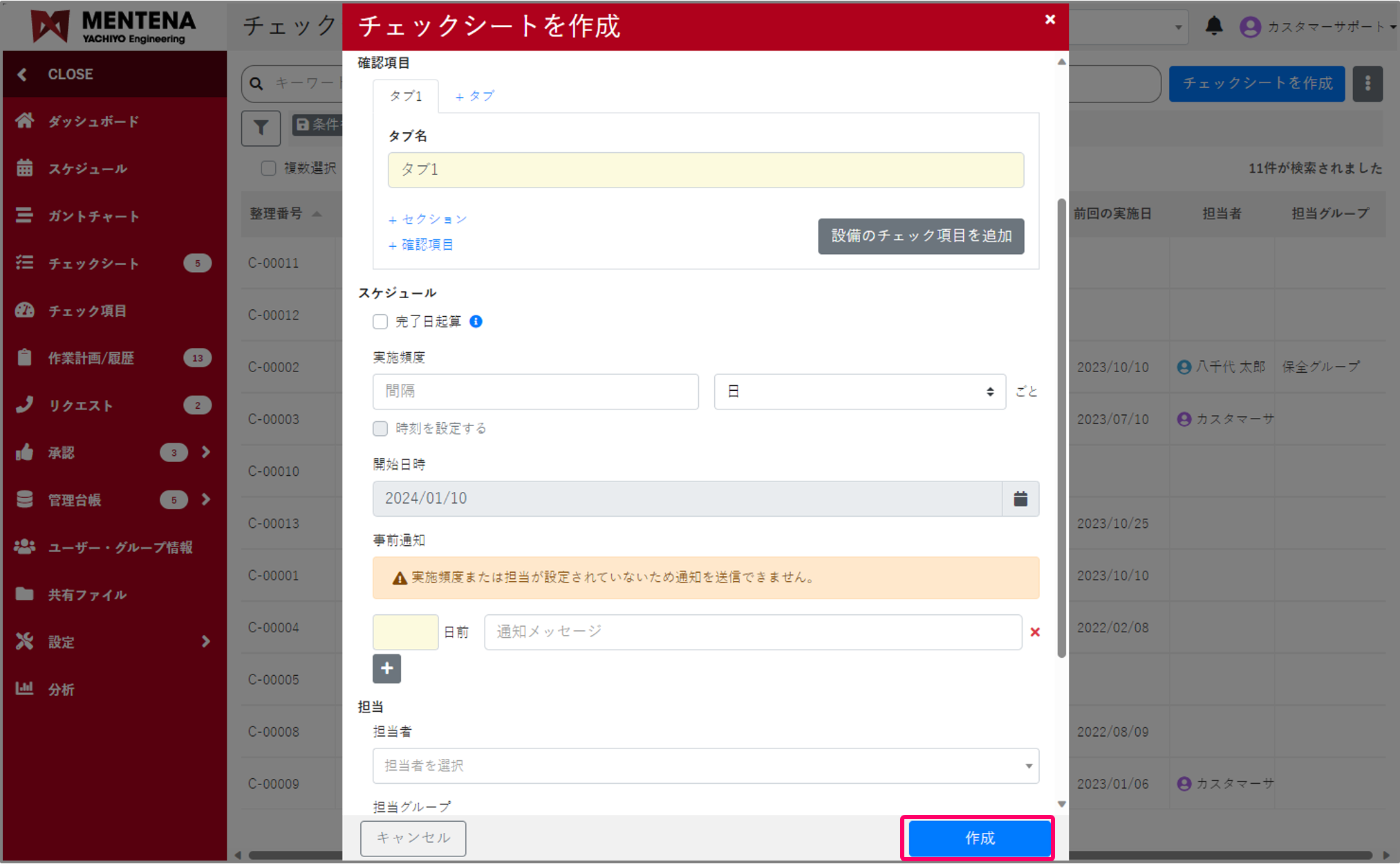Select the チェック項目 sidebar icon

25,311
